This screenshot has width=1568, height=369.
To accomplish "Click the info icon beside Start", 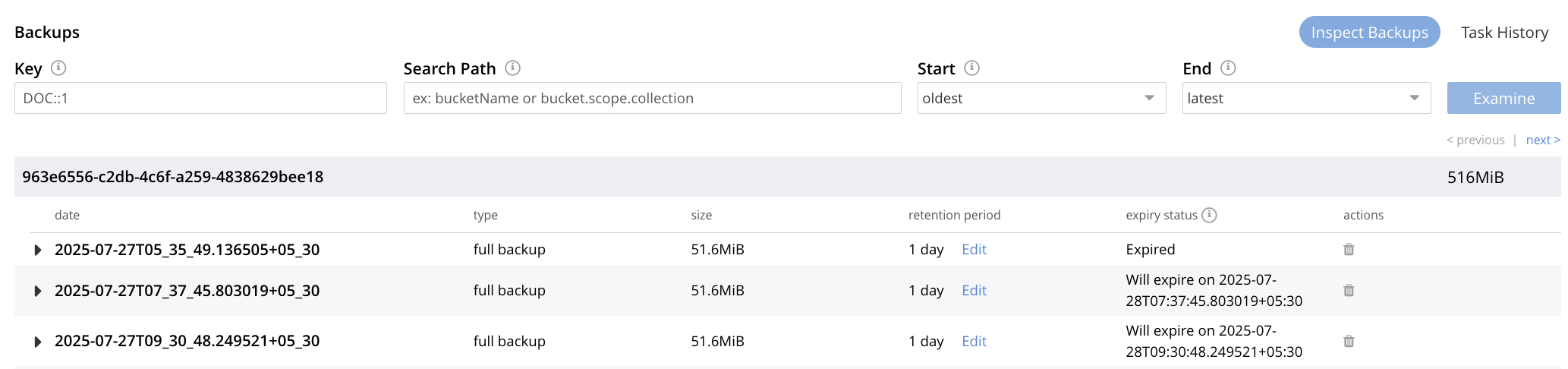I will (971, 68).
